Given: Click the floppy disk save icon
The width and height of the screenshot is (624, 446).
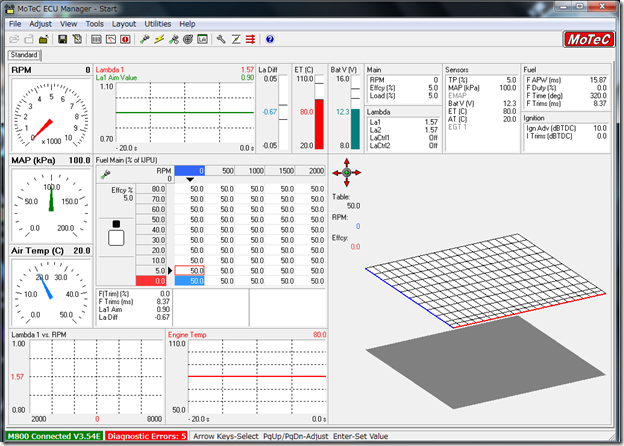Looking at the screenshot, I should point(62,39).
